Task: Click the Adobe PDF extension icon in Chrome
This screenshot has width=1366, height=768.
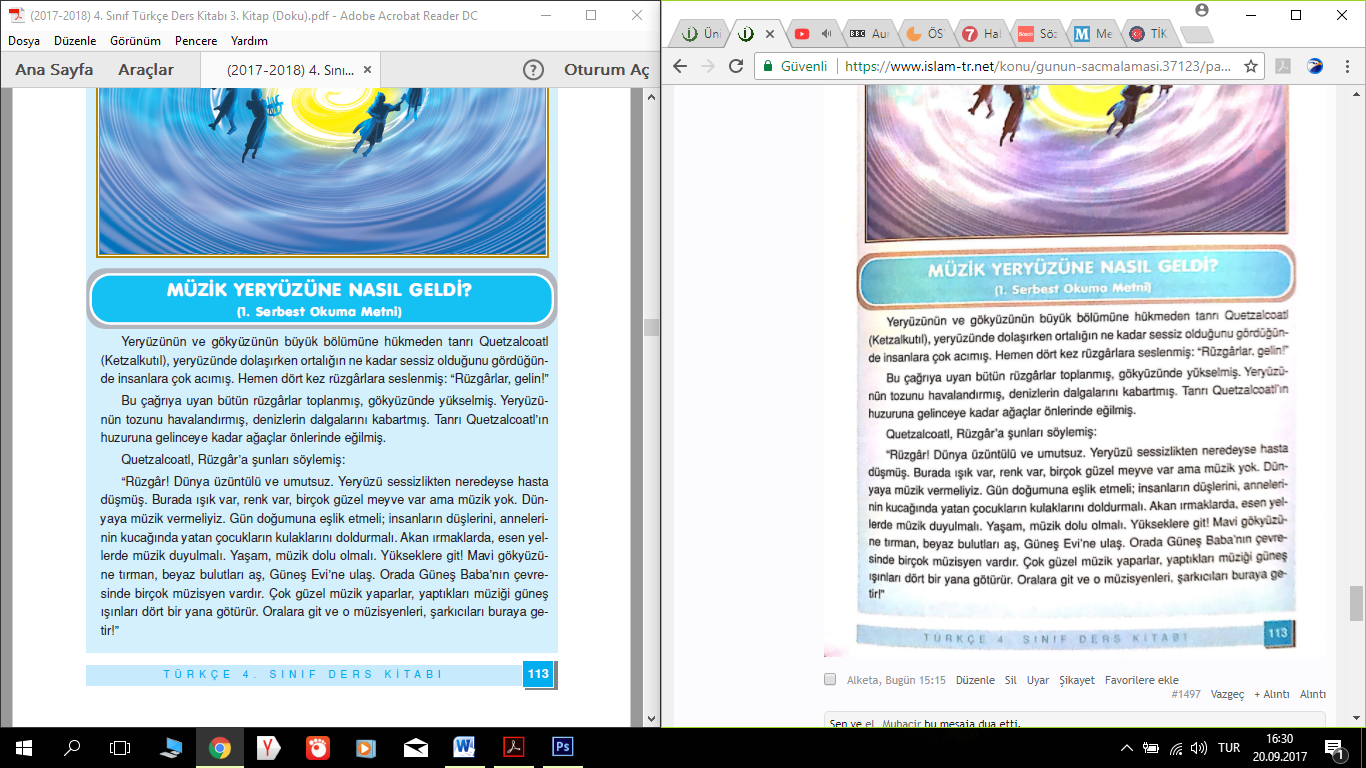Action: [x=1283, y=66]
